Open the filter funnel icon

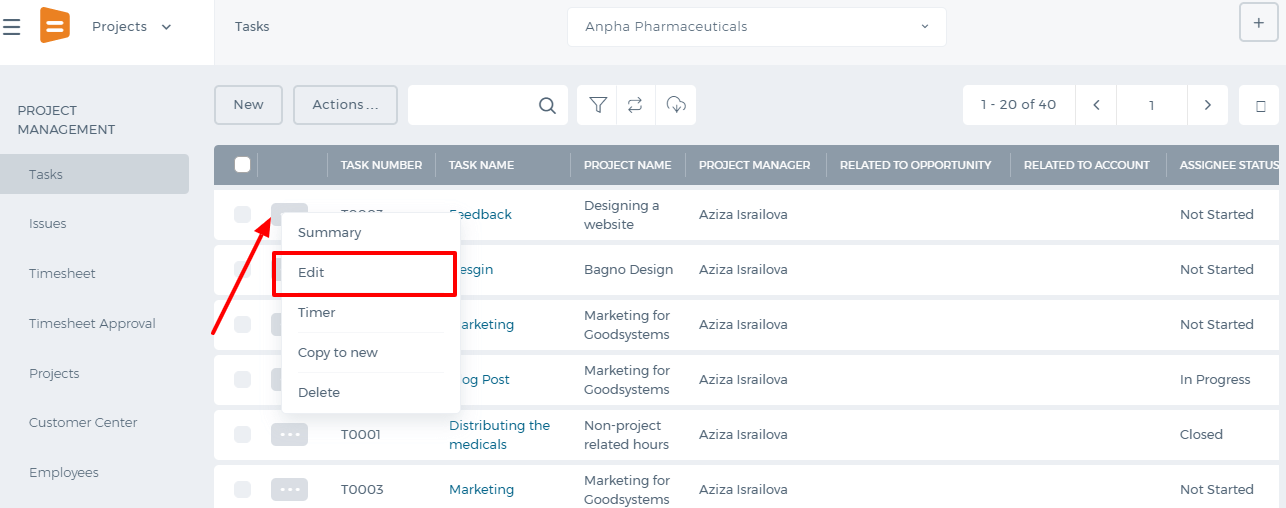pyautogui.click(x=598, y=105)
